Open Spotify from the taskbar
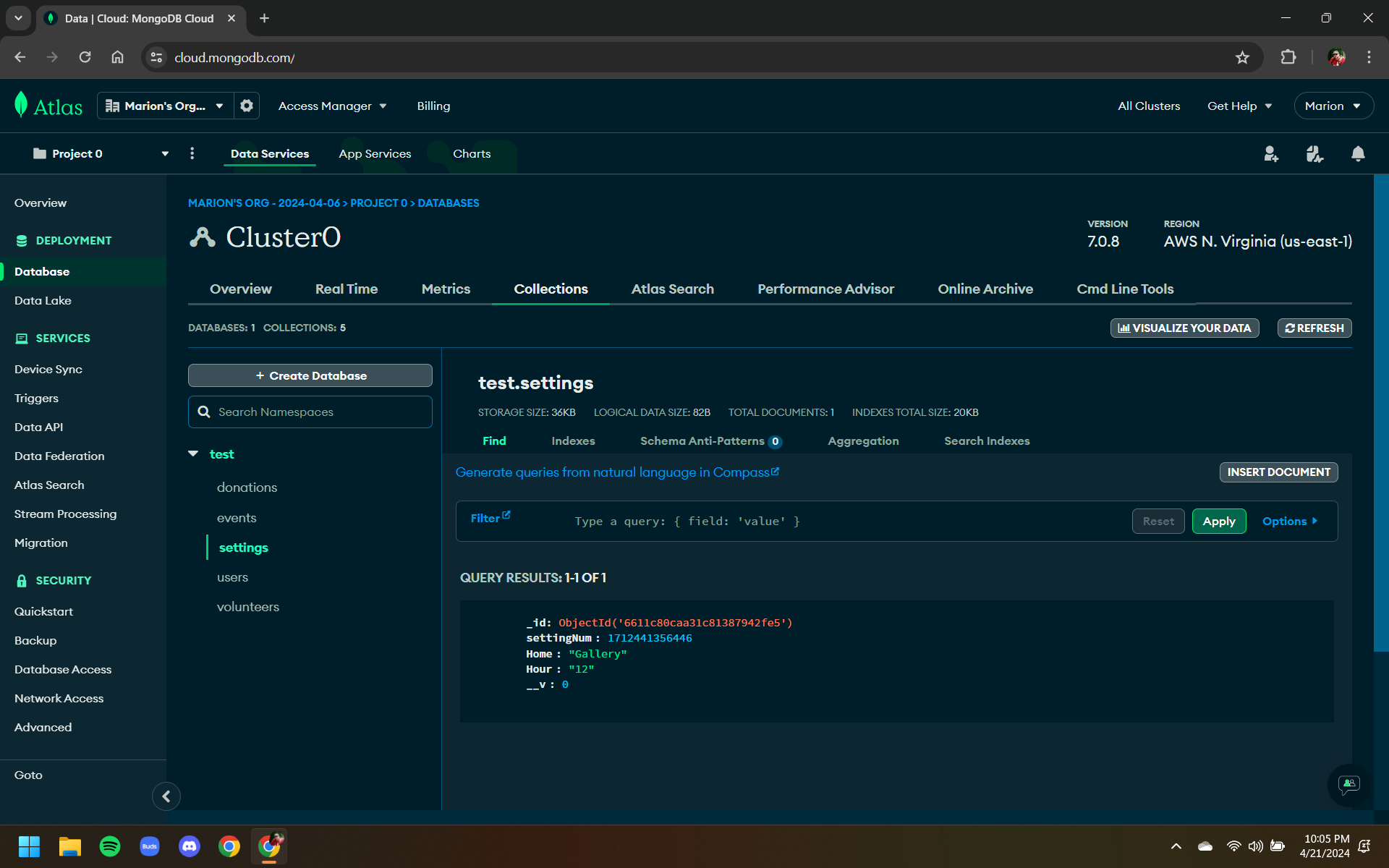This screenshot has height=868, width=1389. [x=110, y=846]
